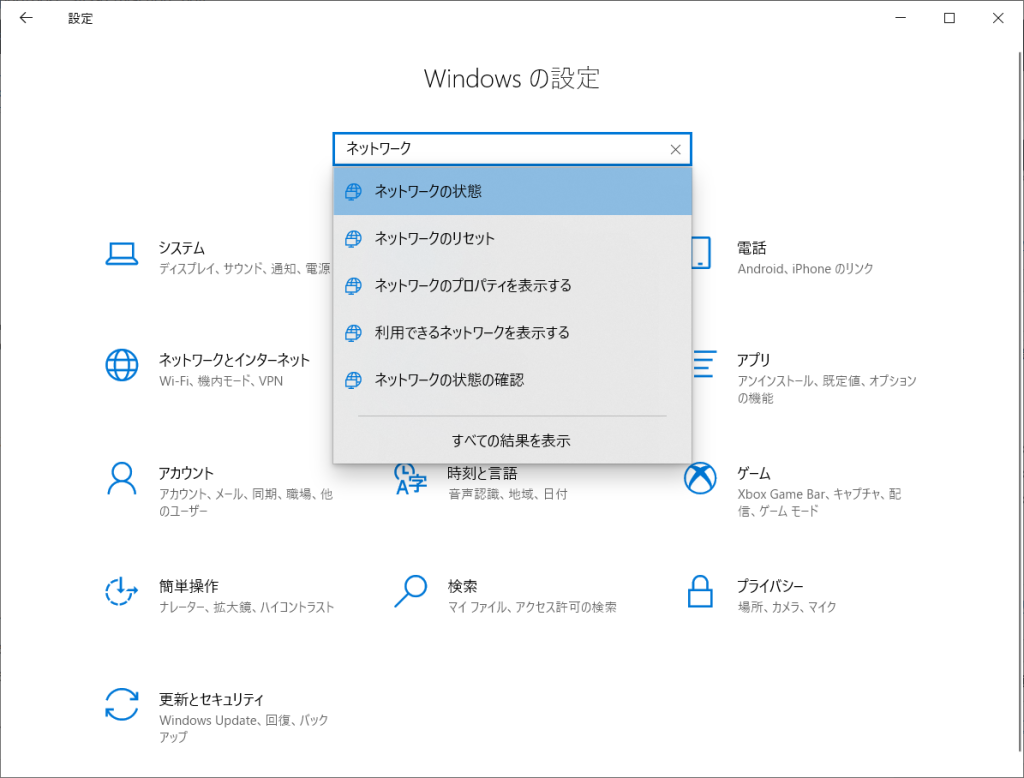Maximize the 設定 window
The width and height of the screenshot is (1024, 778).
(950, 18)
